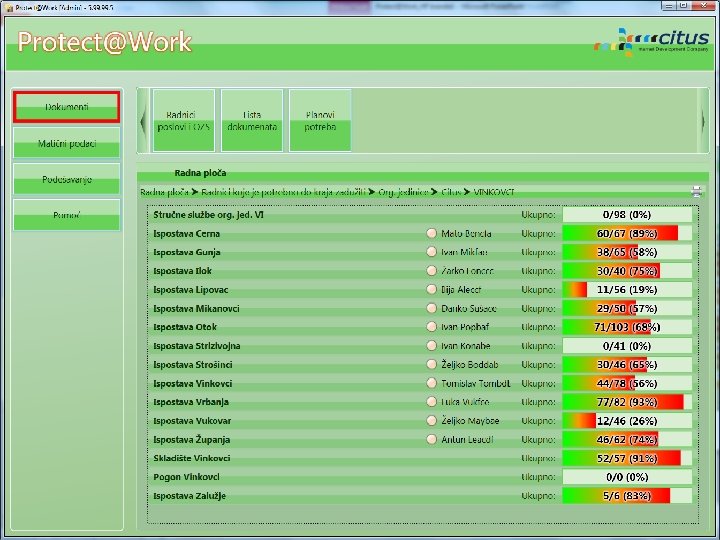
Task: Open the Matični podaci section
Action: click(x=67, y=143)
